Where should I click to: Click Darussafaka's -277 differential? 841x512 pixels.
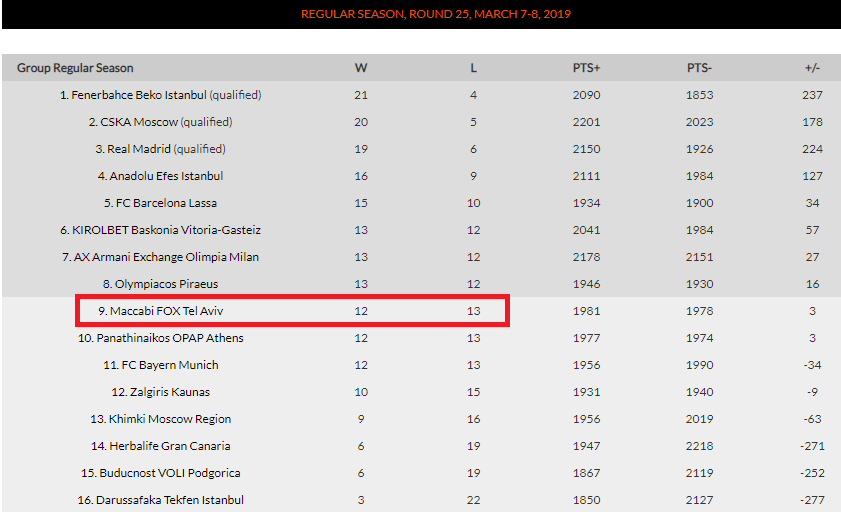813,500
